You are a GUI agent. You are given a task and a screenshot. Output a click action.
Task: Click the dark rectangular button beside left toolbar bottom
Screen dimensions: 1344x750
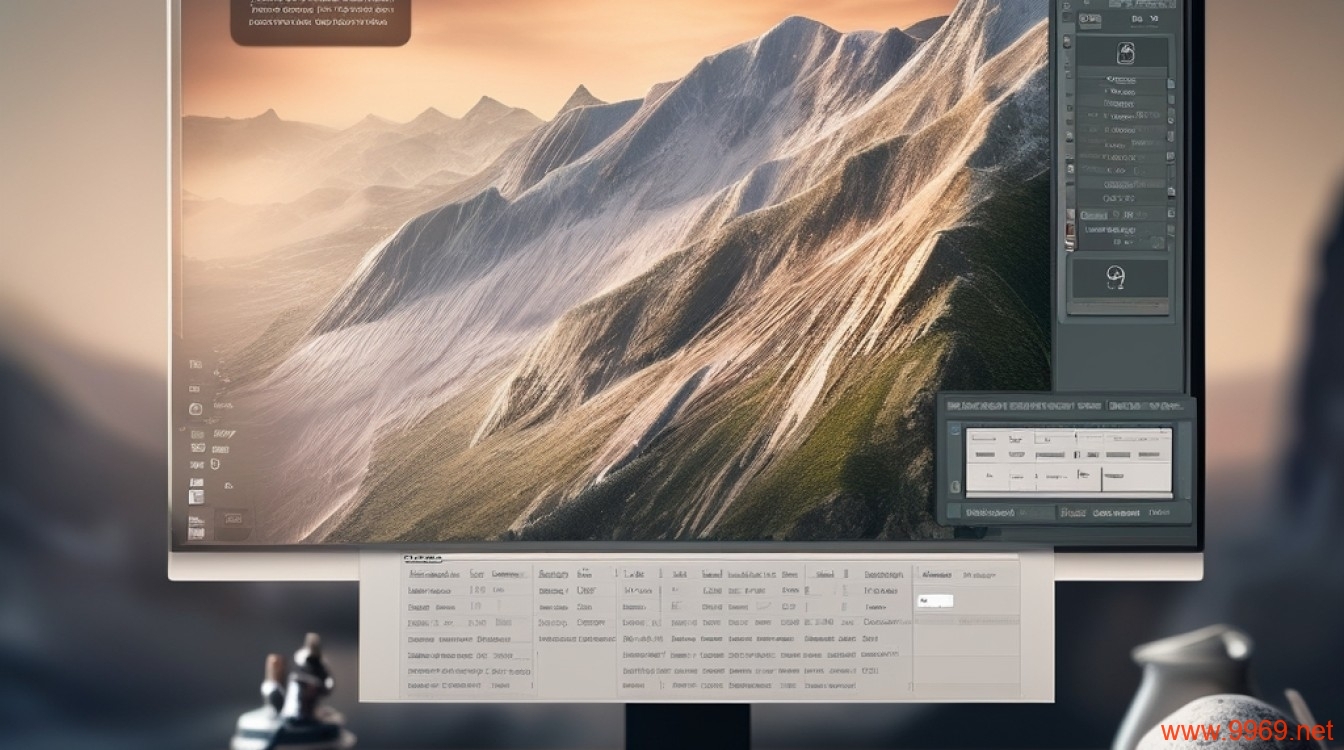coord(232,520)
